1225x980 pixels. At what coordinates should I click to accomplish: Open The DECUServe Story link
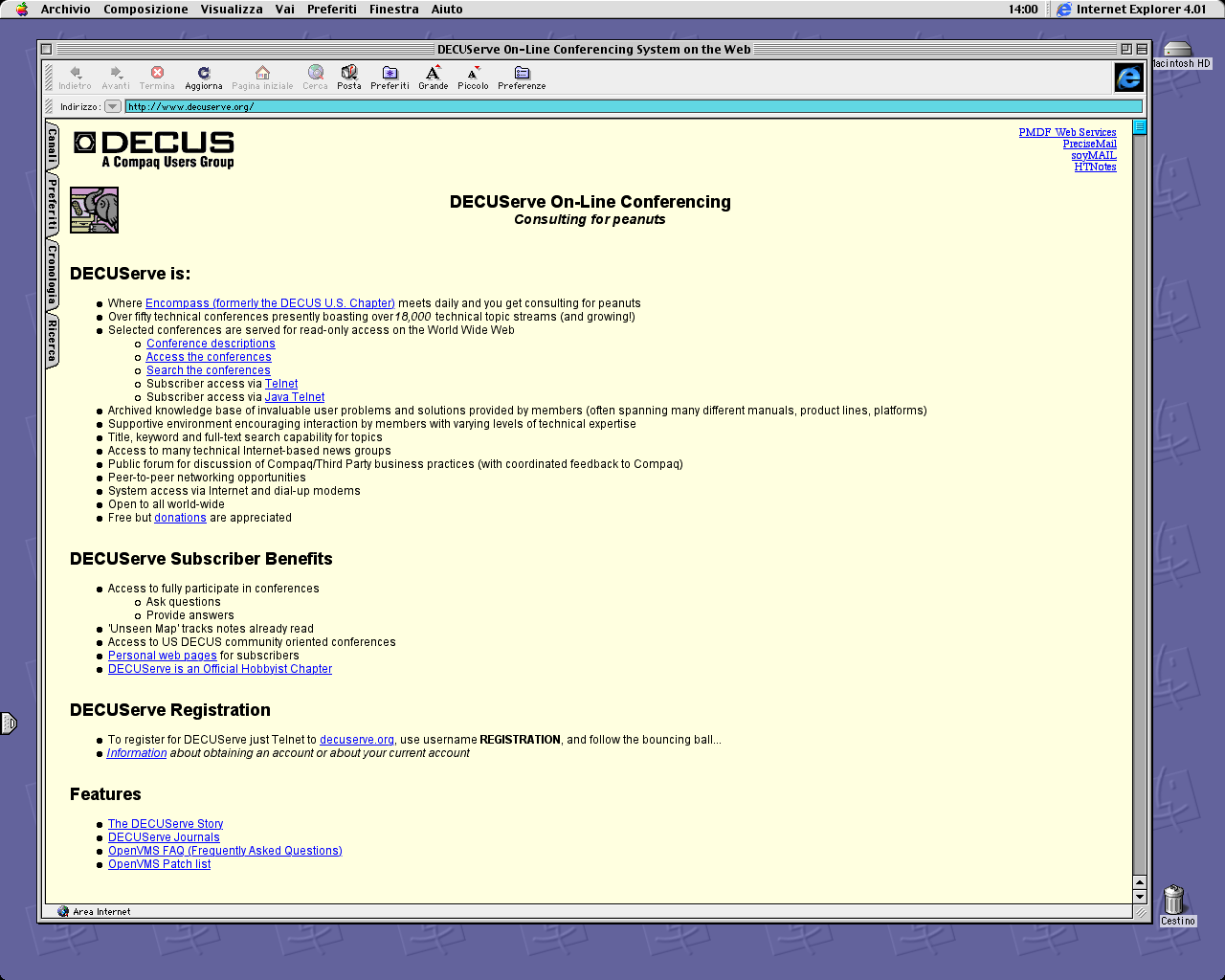coord(166,824)
